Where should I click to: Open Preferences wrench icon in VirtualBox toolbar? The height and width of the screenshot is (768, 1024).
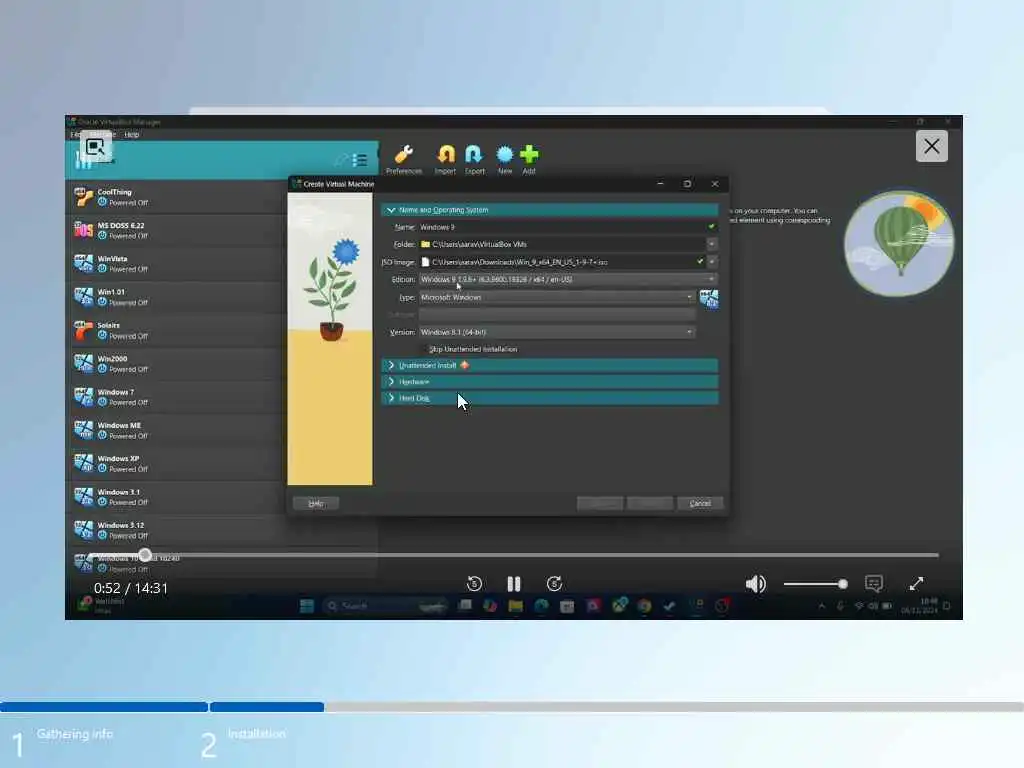click(x=404, y=159)
